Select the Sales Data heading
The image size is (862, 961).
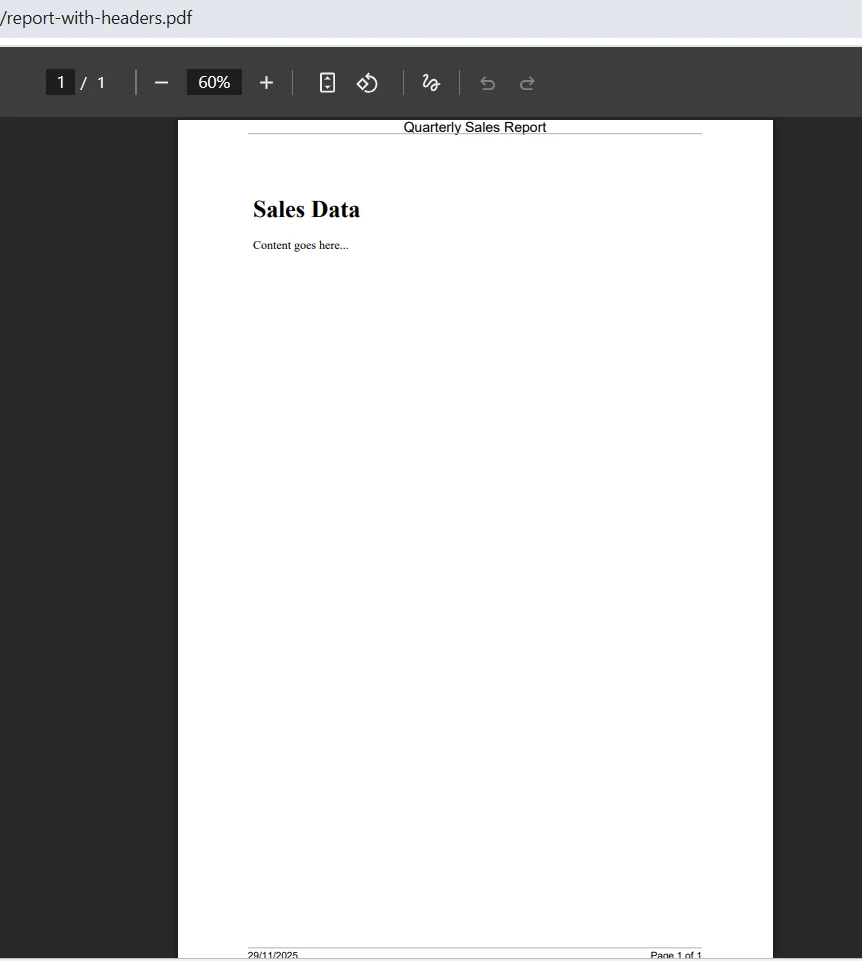tap(306, 209)
